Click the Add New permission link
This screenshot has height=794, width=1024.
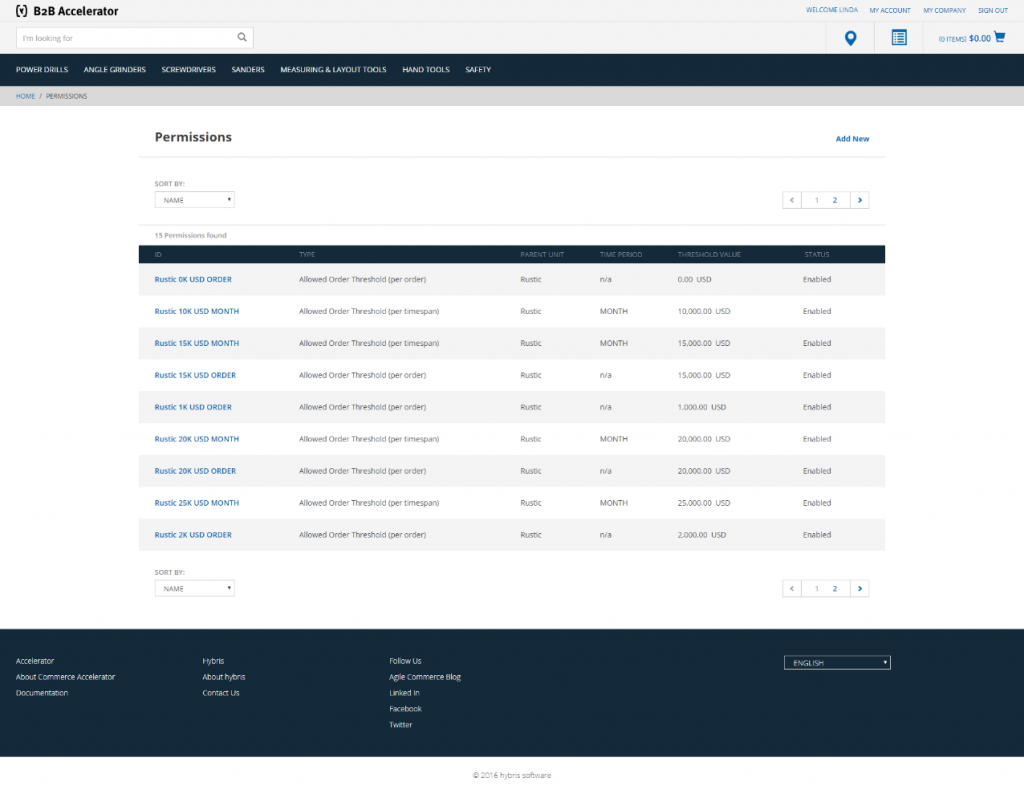point(852,138)
